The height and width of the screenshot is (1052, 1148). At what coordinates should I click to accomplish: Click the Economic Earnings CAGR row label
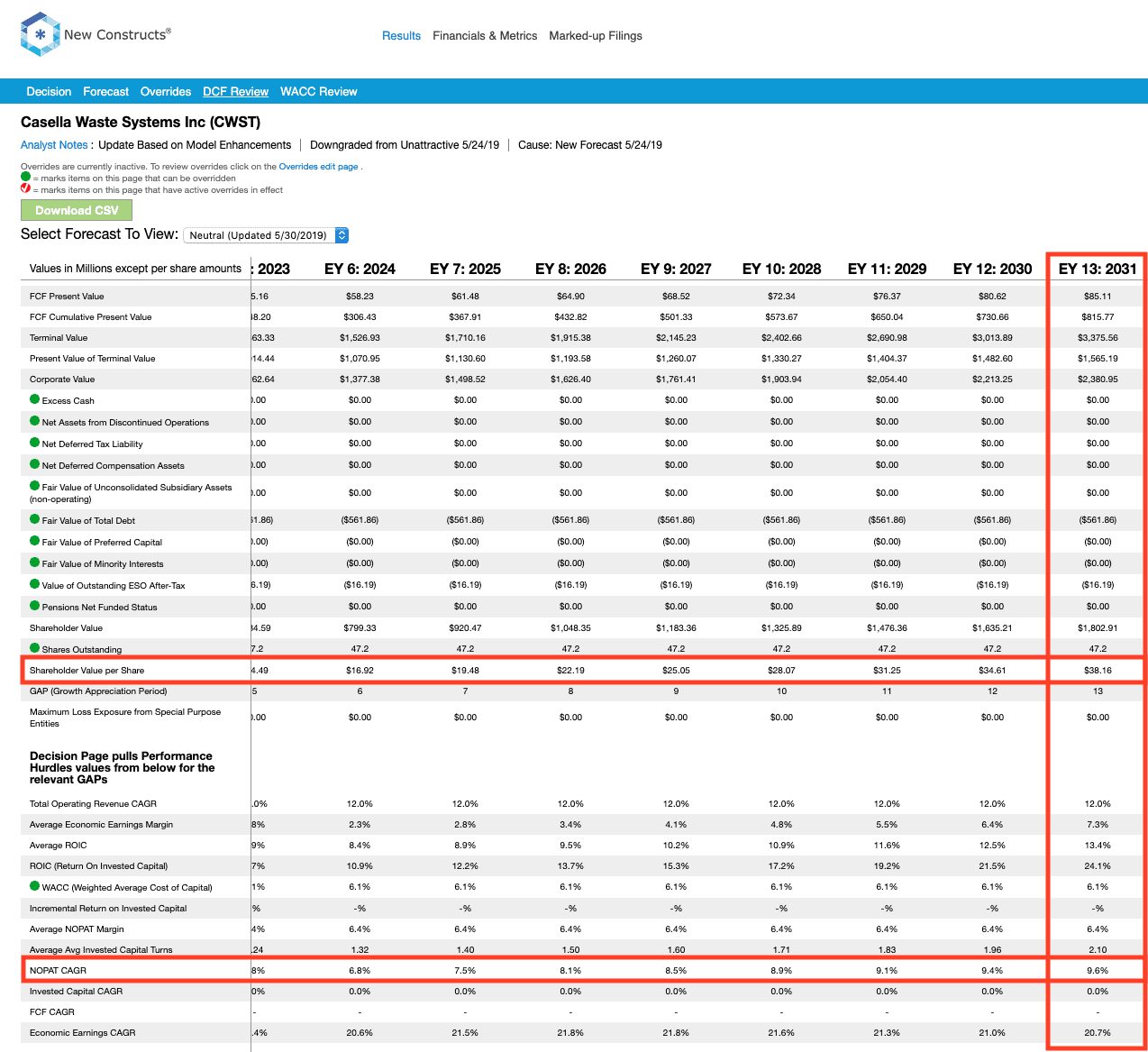(82, 1033)
